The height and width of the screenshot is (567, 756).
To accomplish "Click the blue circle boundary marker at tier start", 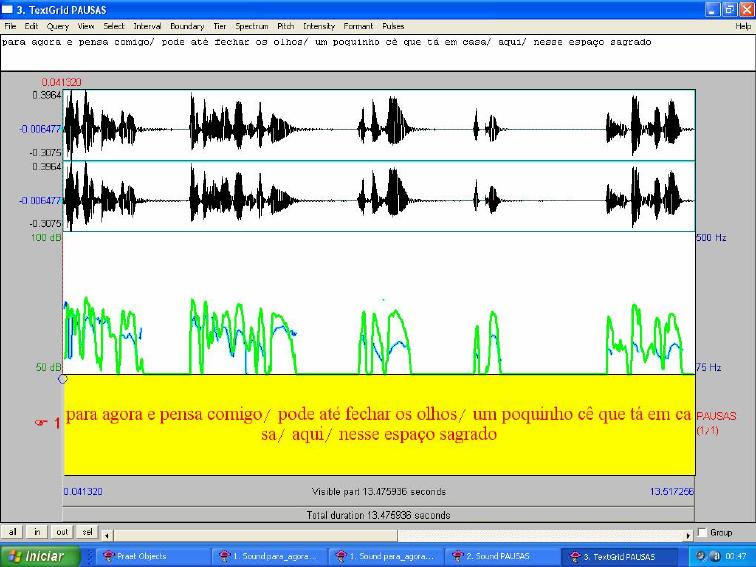I will (x=62, y=379).
